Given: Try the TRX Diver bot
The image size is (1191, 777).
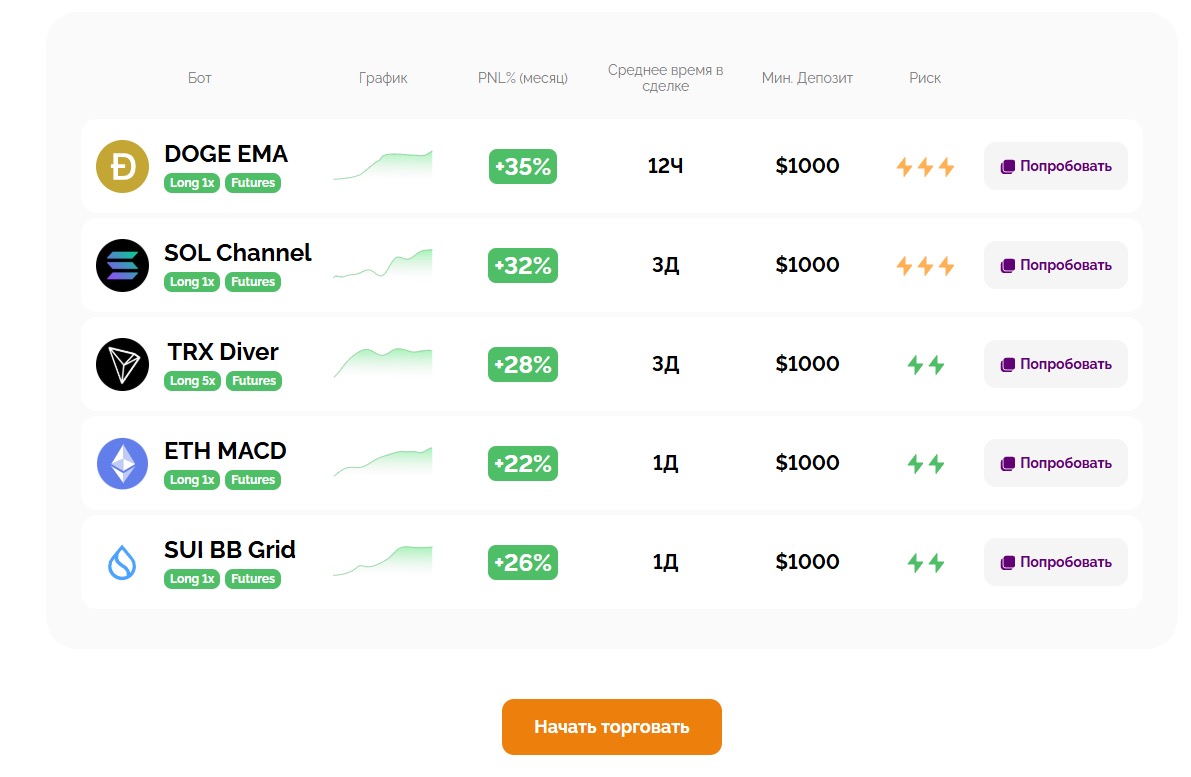Looking at the screenshot, I should (x=1055, y=365).
